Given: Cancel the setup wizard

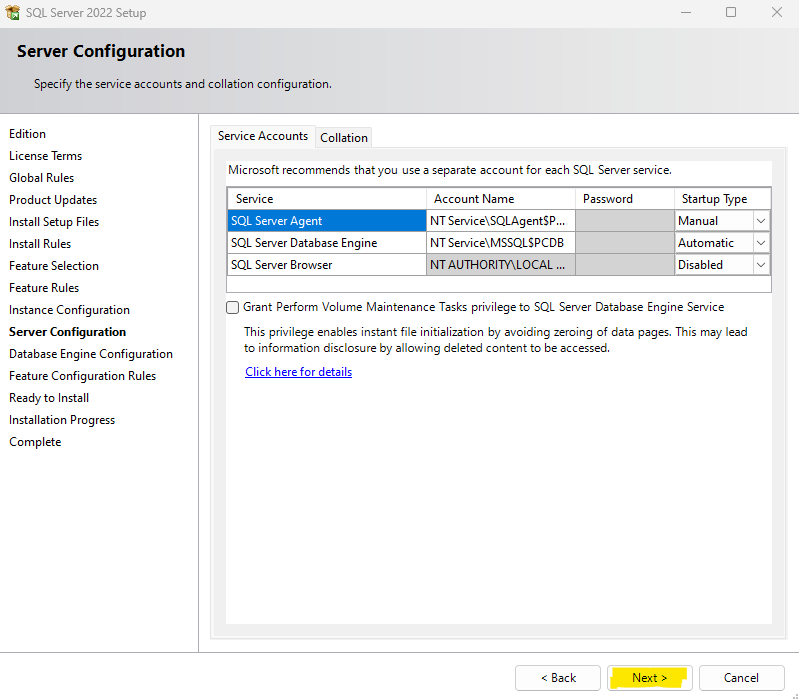Looking at the screenshot, I should 741,678.
